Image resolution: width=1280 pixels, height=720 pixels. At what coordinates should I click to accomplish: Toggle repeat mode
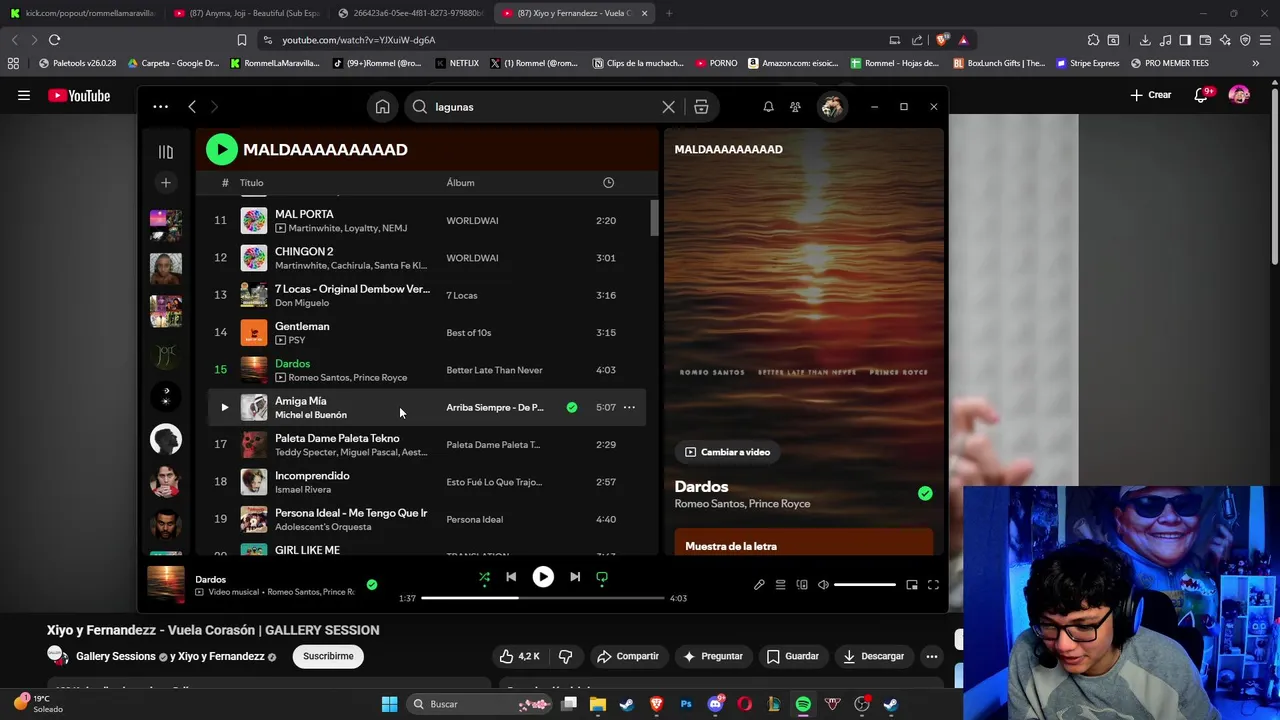(602, 577)
